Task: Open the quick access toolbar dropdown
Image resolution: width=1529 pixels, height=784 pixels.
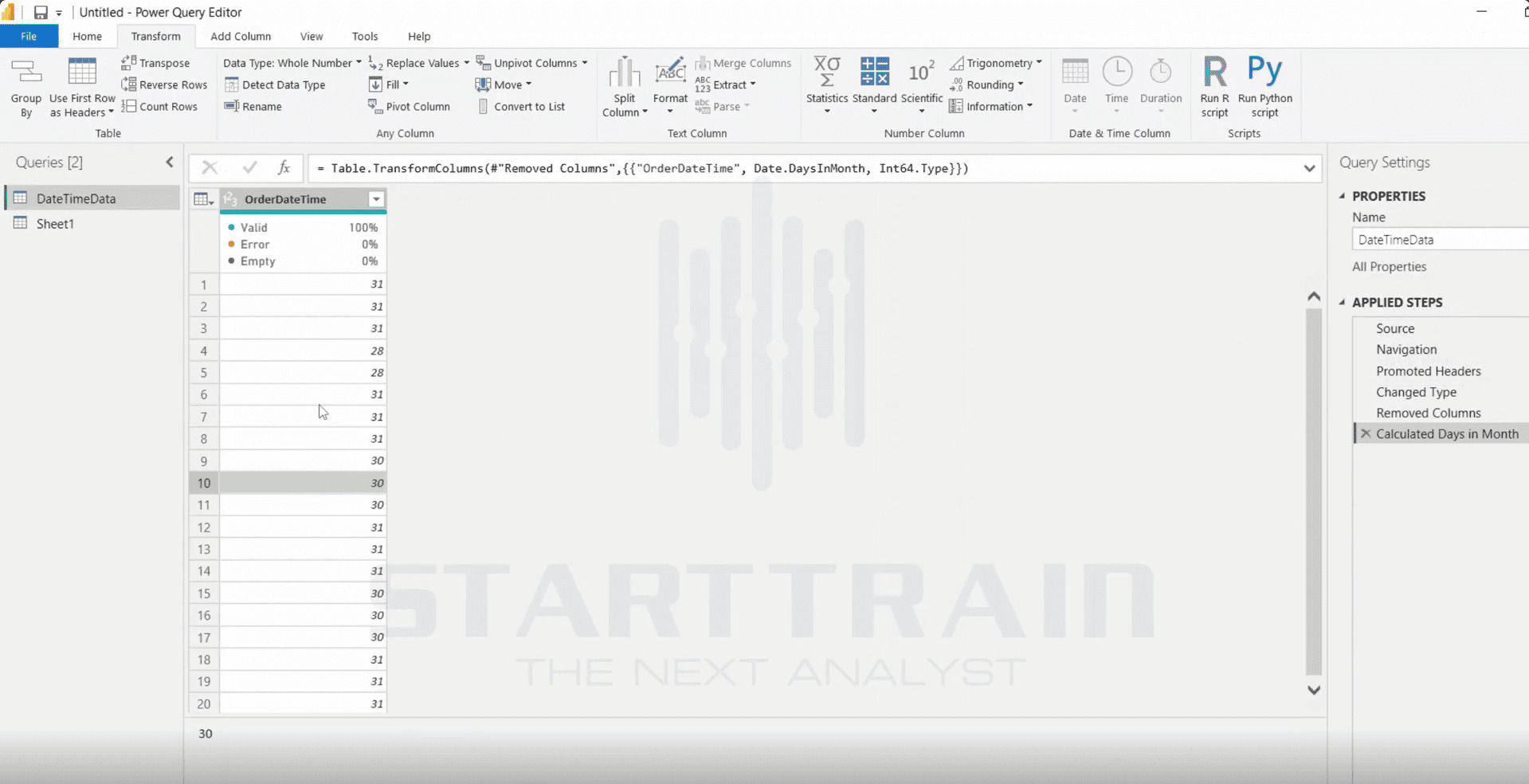Action: [59, 13]
